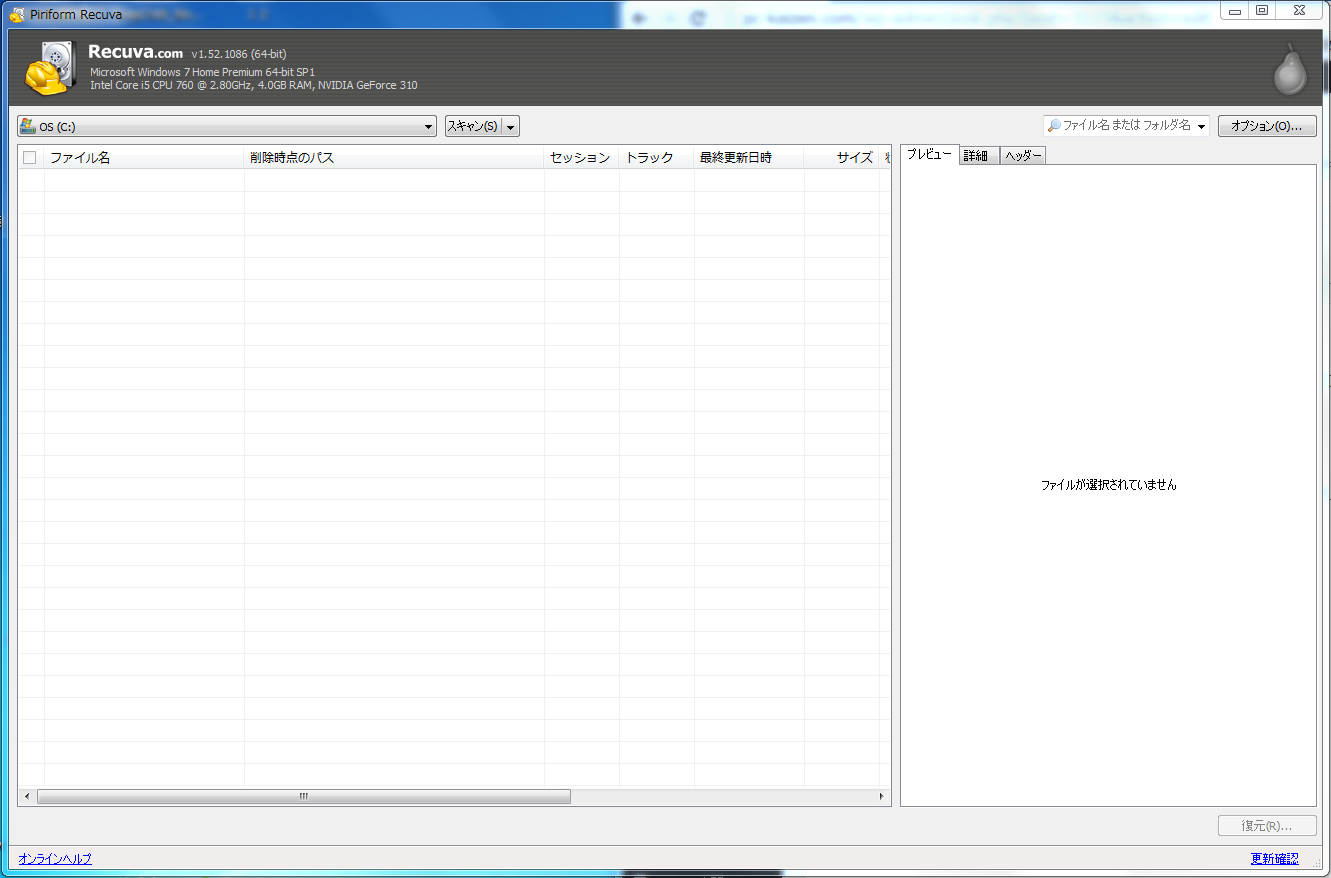Click the filename or folder search field
The height and width of the screenshot is (878, 1331).
click(x=1126, y=126)
